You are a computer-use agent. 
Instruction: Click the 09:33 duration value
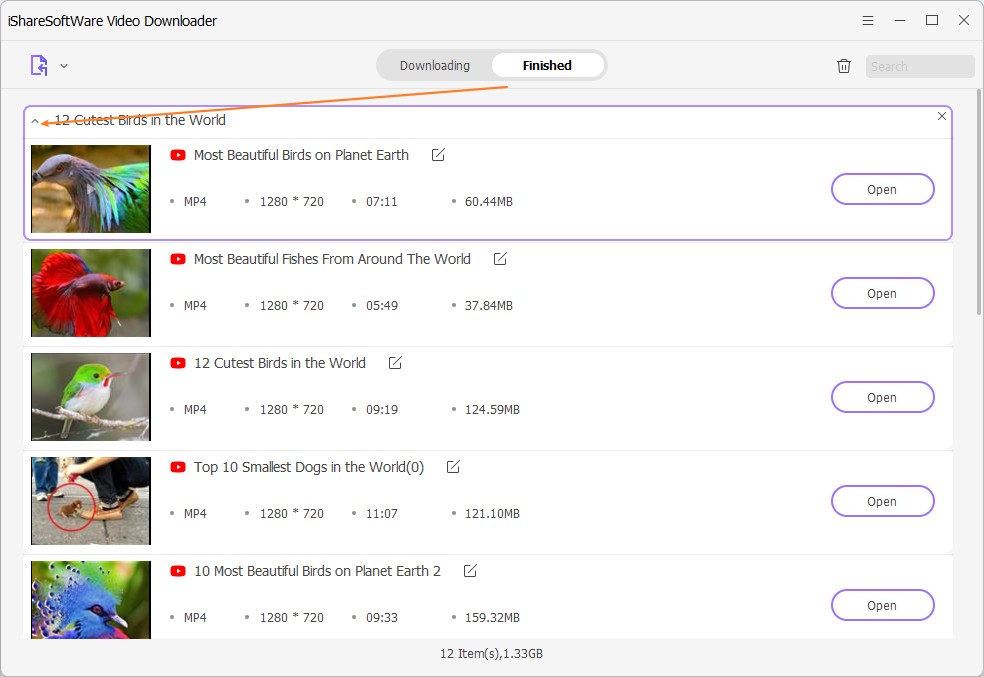click(382, 619)
